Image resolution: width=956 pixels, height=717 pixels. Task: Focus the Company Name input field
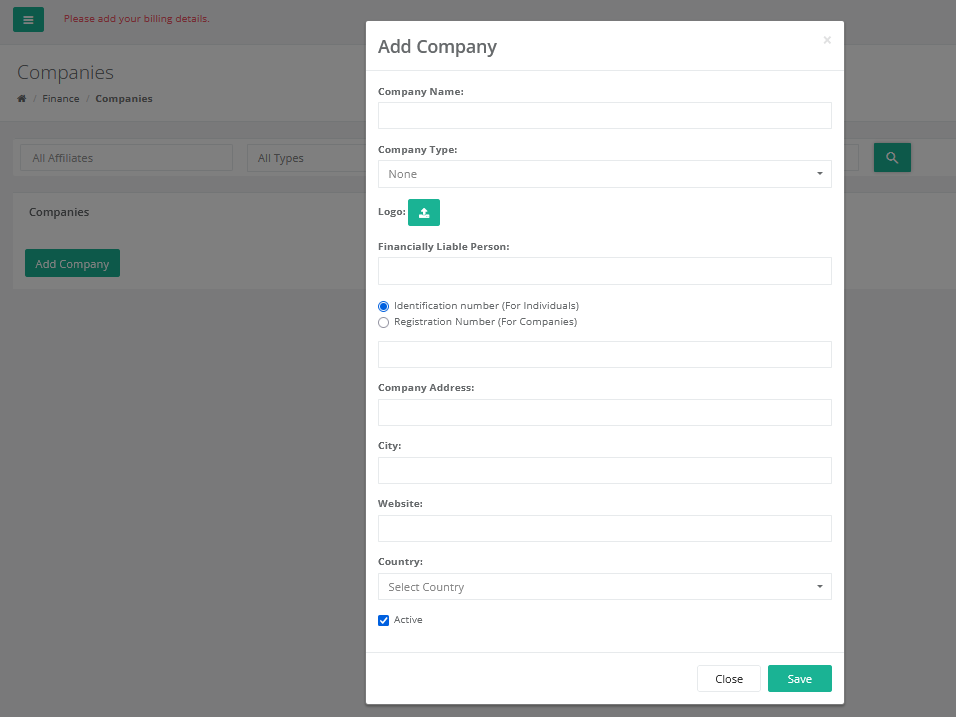point(605,116)
